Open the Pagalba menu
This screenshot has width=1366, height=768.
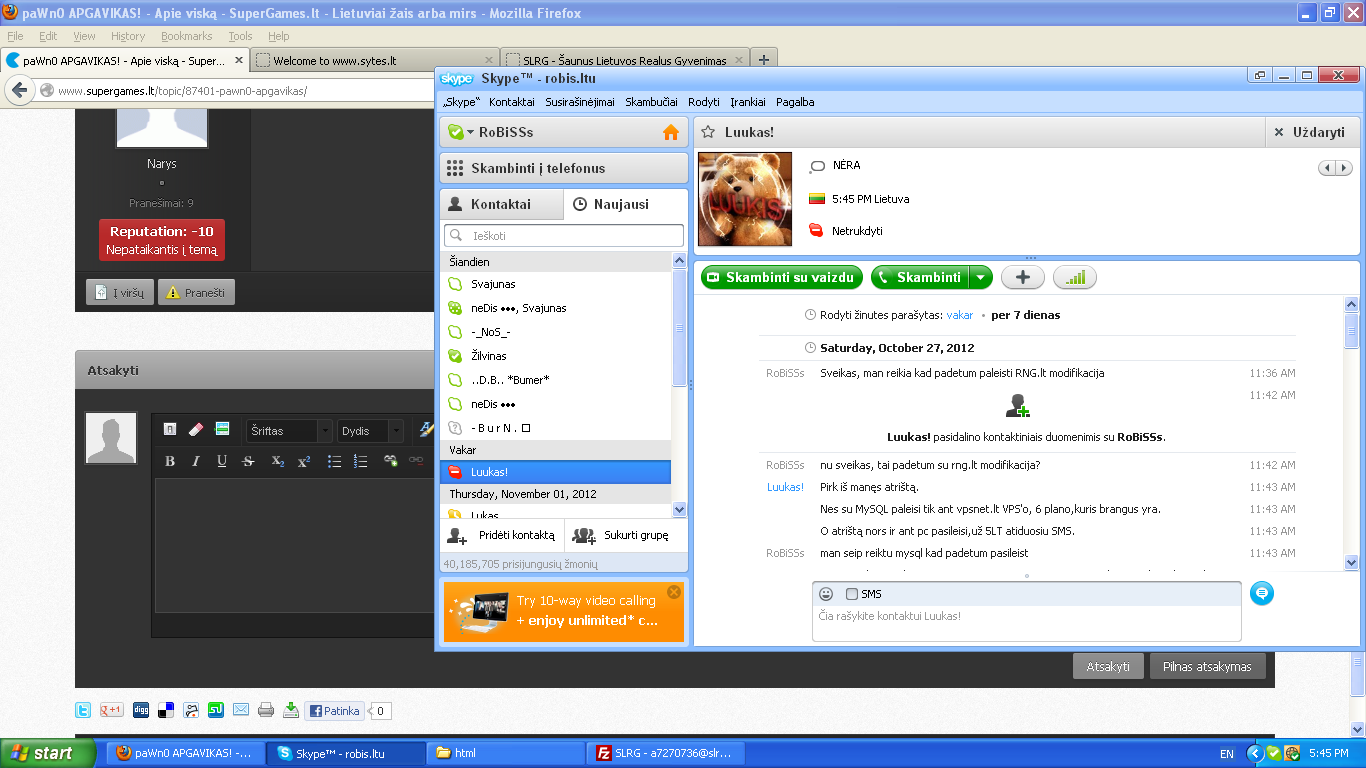point(795,102)
